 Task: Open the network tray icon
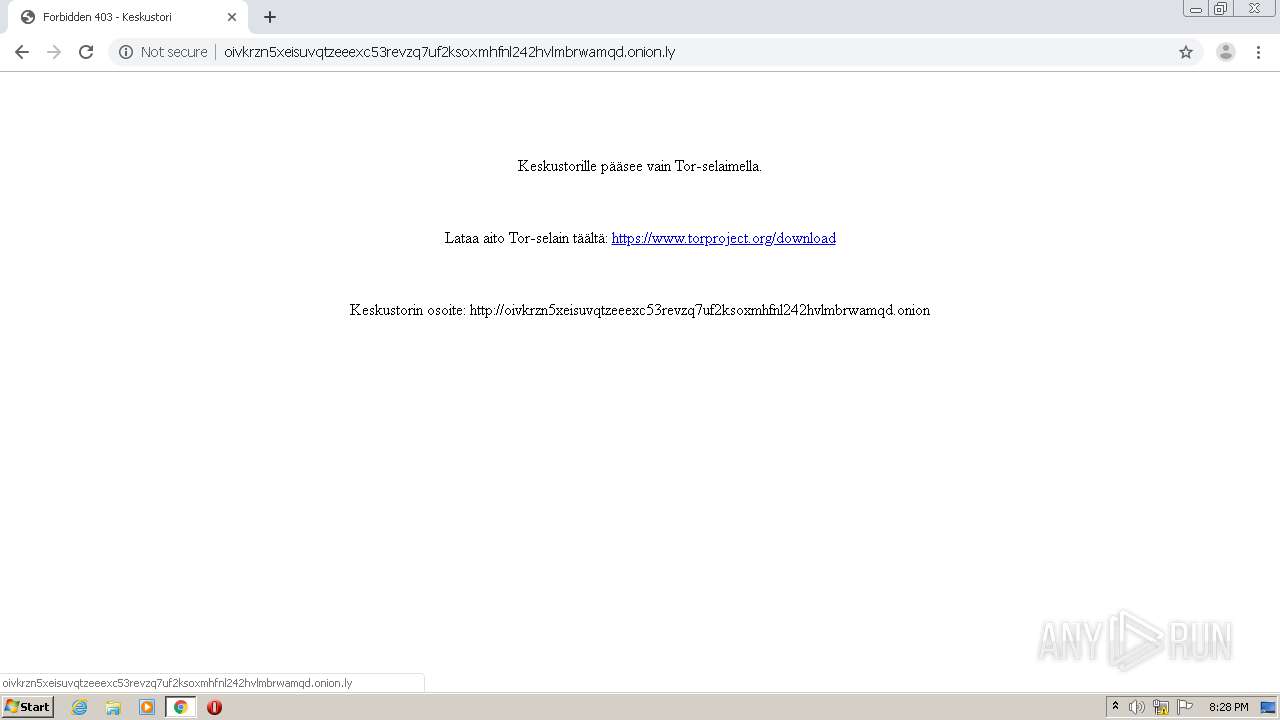[x=1161, y=707]
